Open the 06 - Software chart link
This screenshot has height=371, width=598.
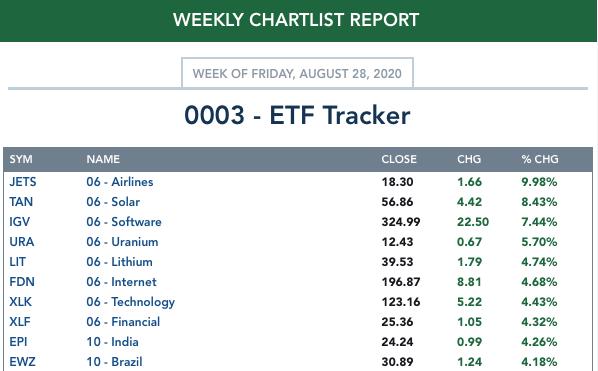[124, 222]
